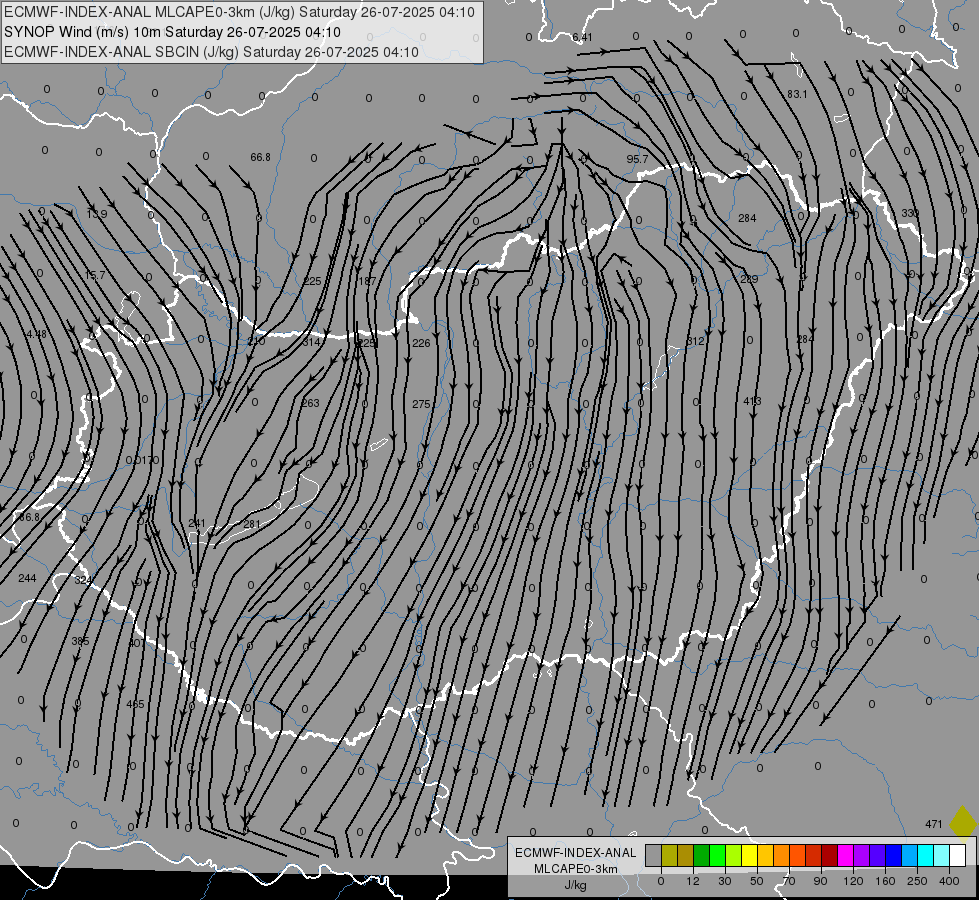Click the legend title 'MLCAPE0-3km'
This screenshot has height=900, width=979.
(x=576, y=869)
